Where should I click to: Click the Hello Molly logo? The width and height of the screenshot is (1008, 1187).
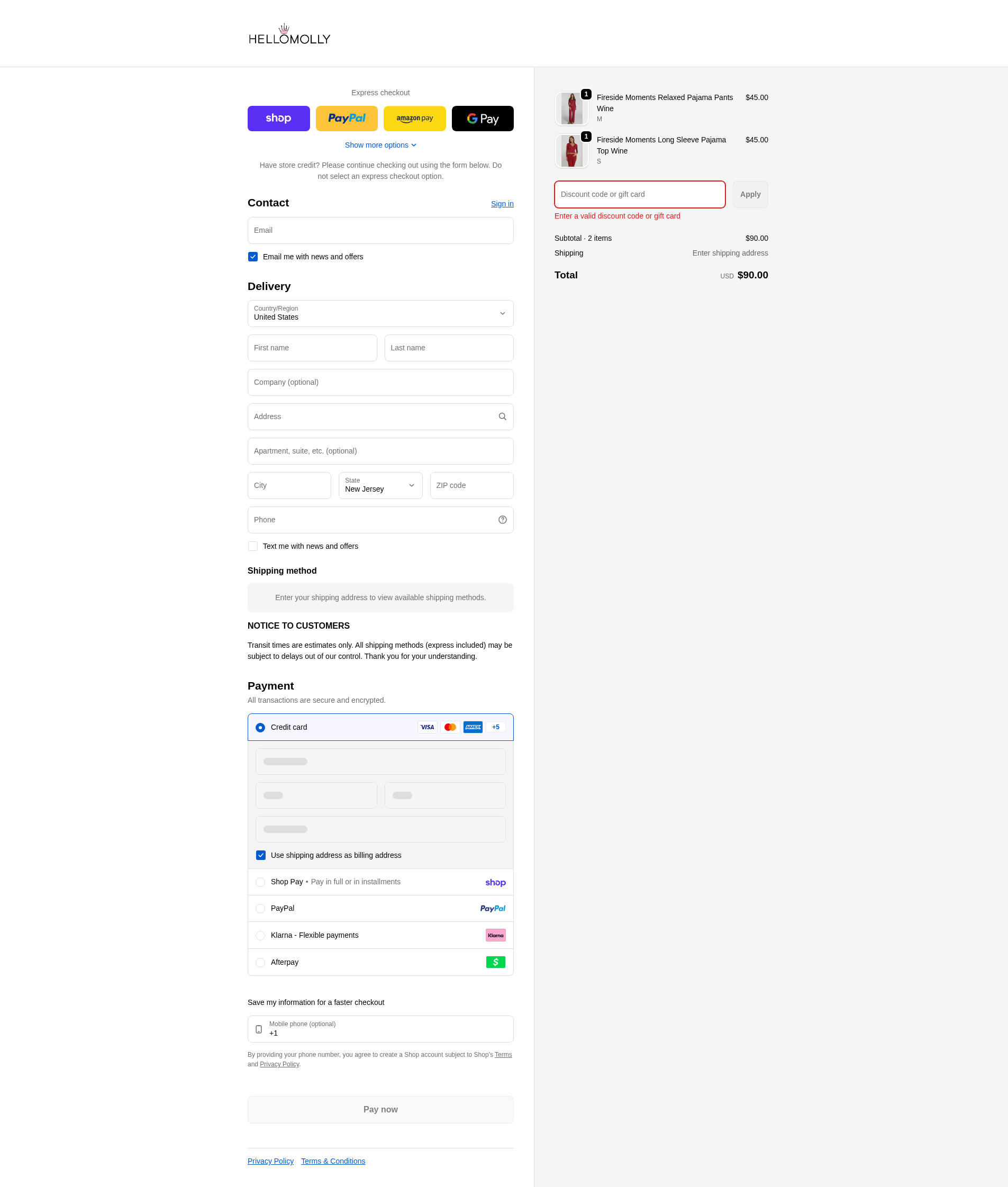[289, 34]
